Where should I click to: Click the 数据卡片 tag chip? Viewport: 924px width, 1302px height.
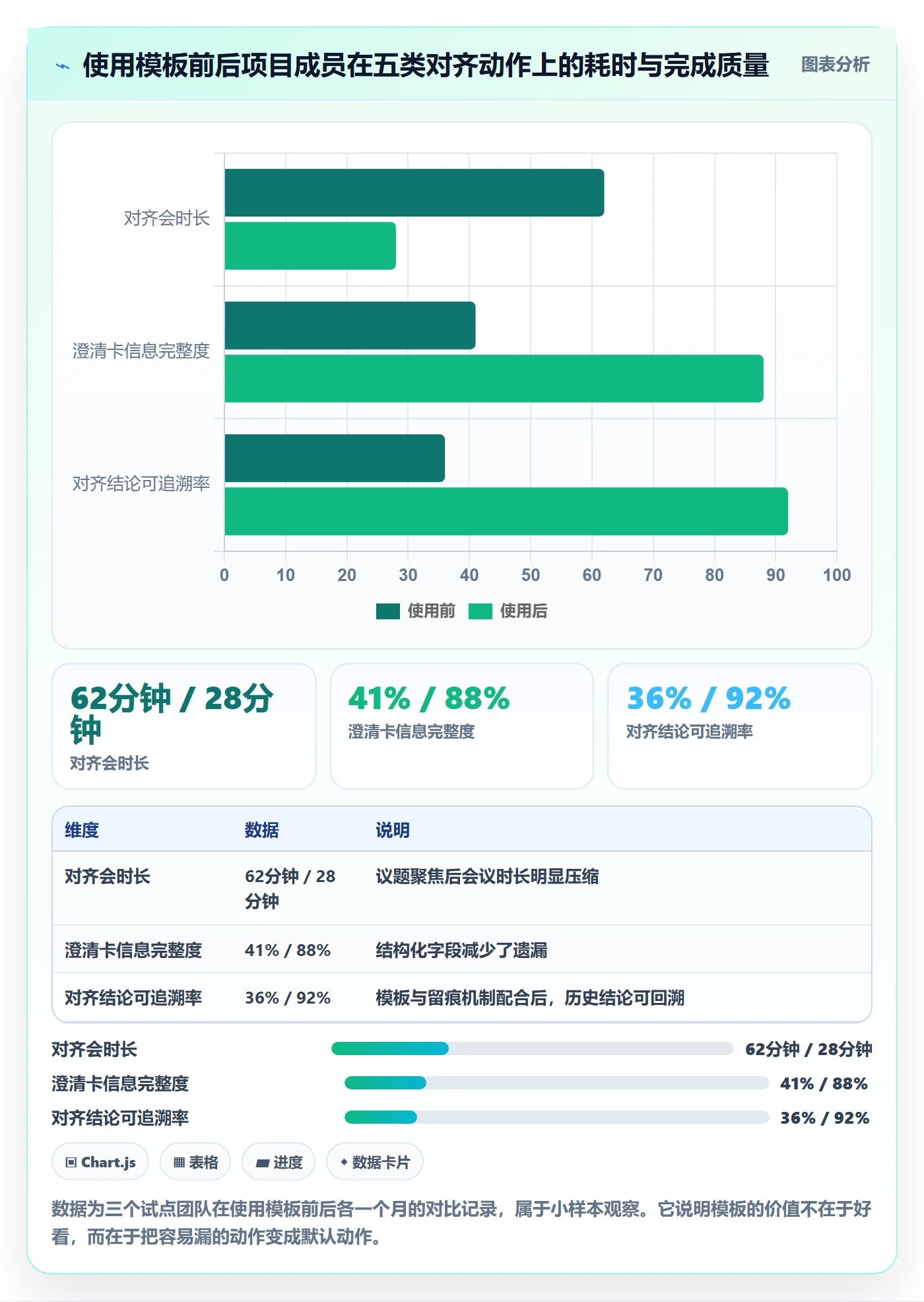point(375,1162)
